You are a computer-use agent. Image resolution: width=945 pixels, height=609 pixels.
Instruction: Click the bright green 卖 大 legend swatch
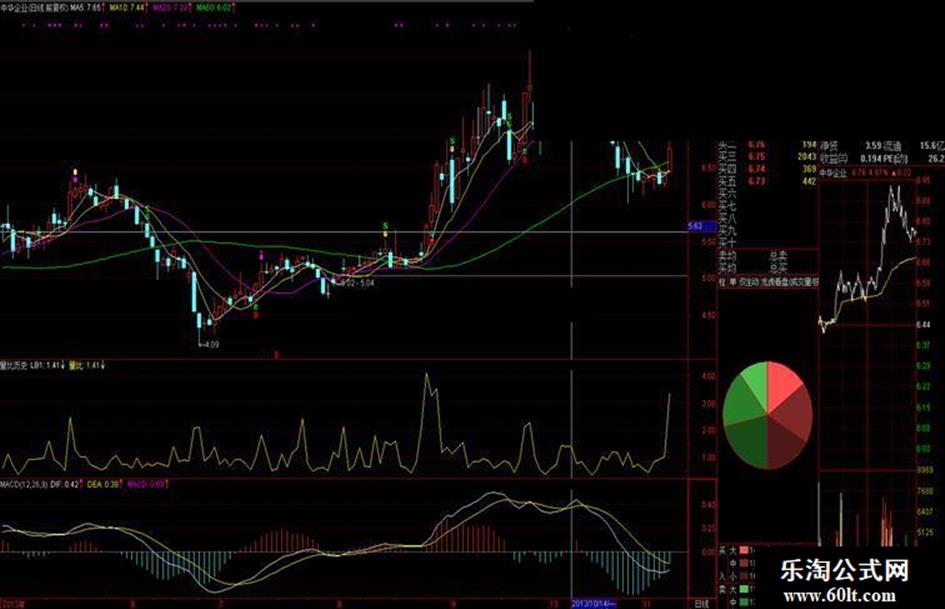coord(744,589)
